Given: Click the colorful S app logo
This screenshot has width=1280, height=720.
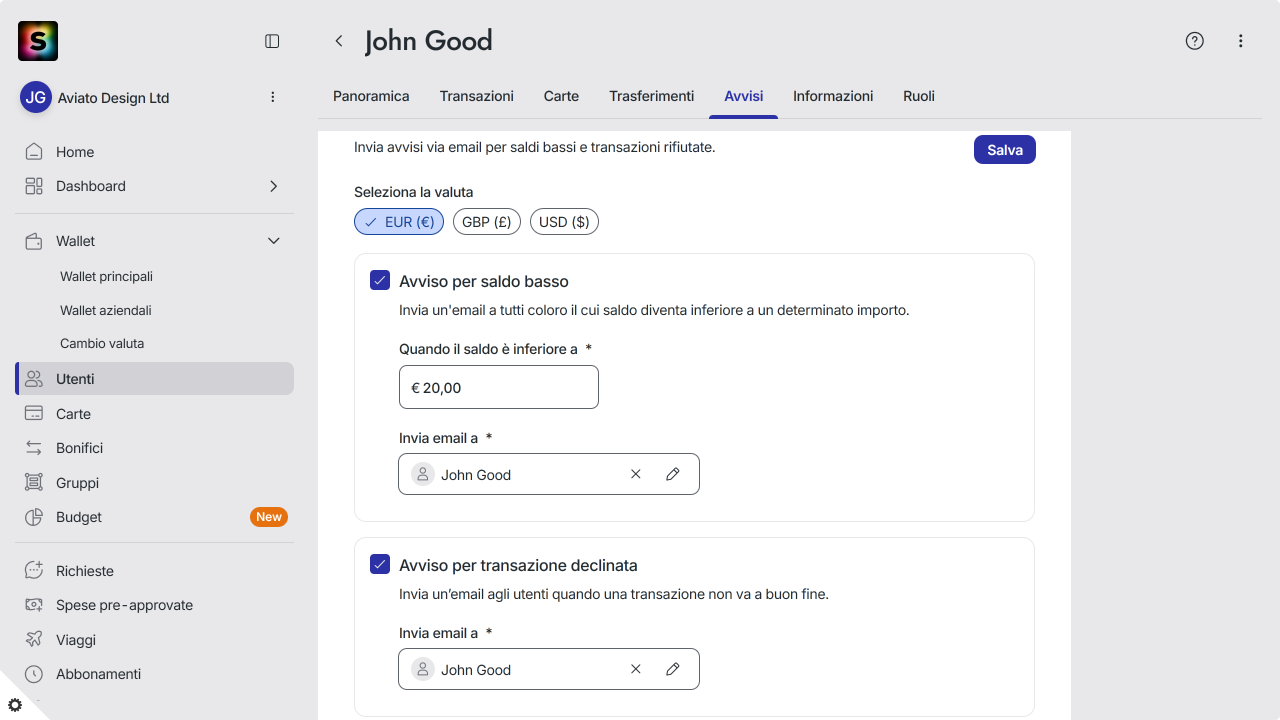Looking at the screenshot, I should (38, 41).
